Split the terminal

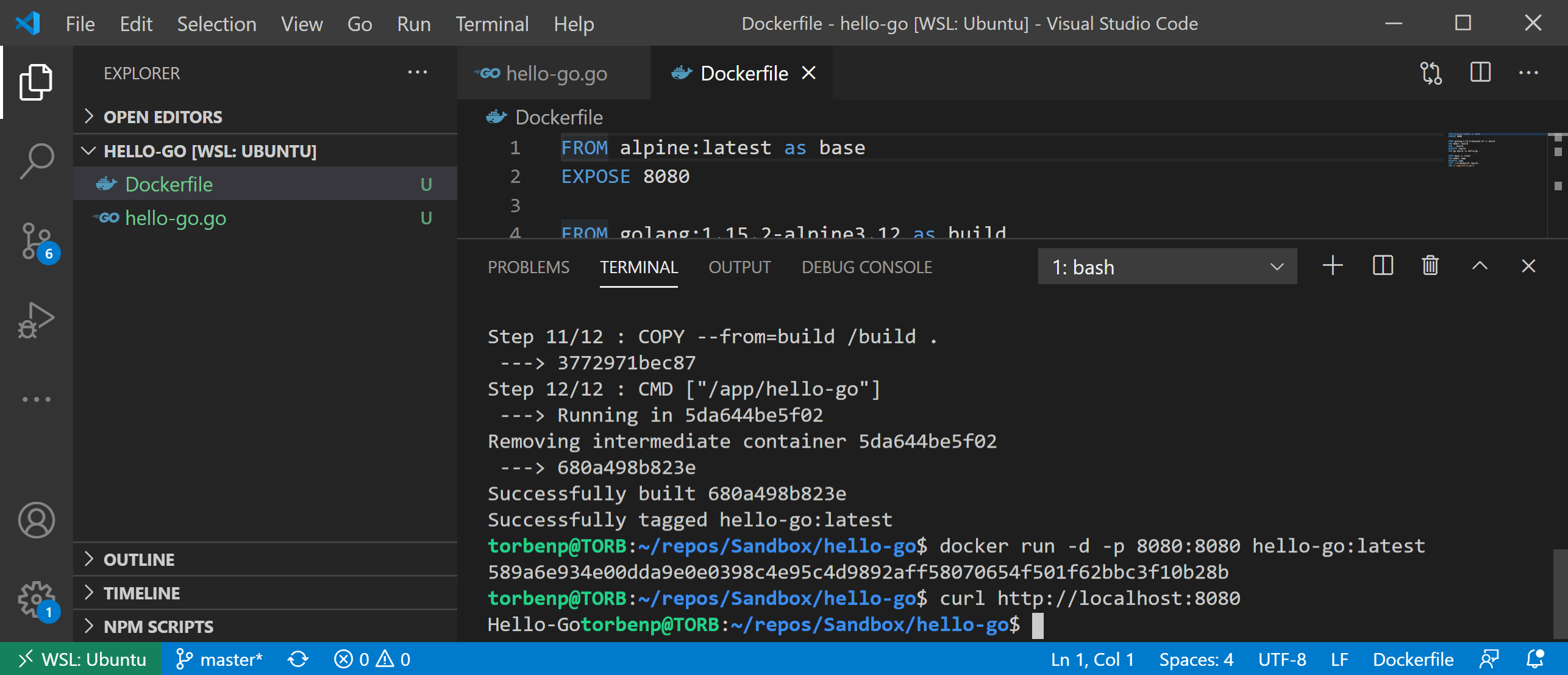1383,266
